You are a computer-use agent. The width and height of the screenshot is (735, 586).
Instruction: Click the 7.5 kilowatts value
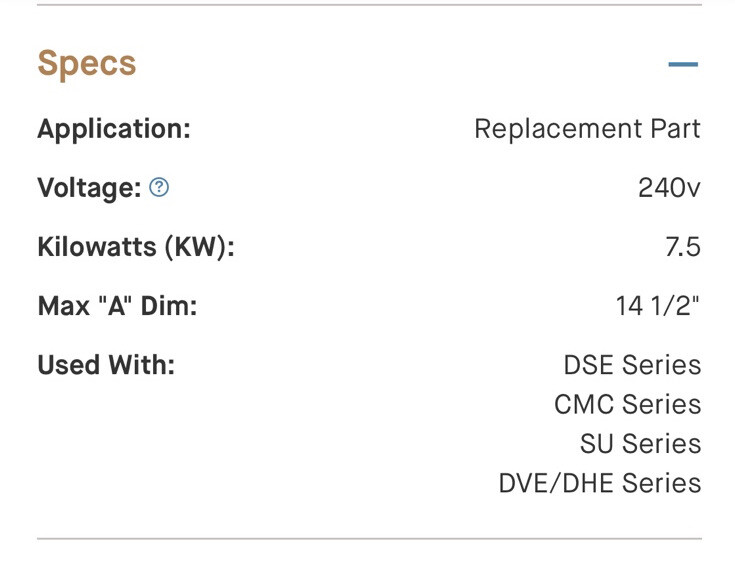pos(682,247)
